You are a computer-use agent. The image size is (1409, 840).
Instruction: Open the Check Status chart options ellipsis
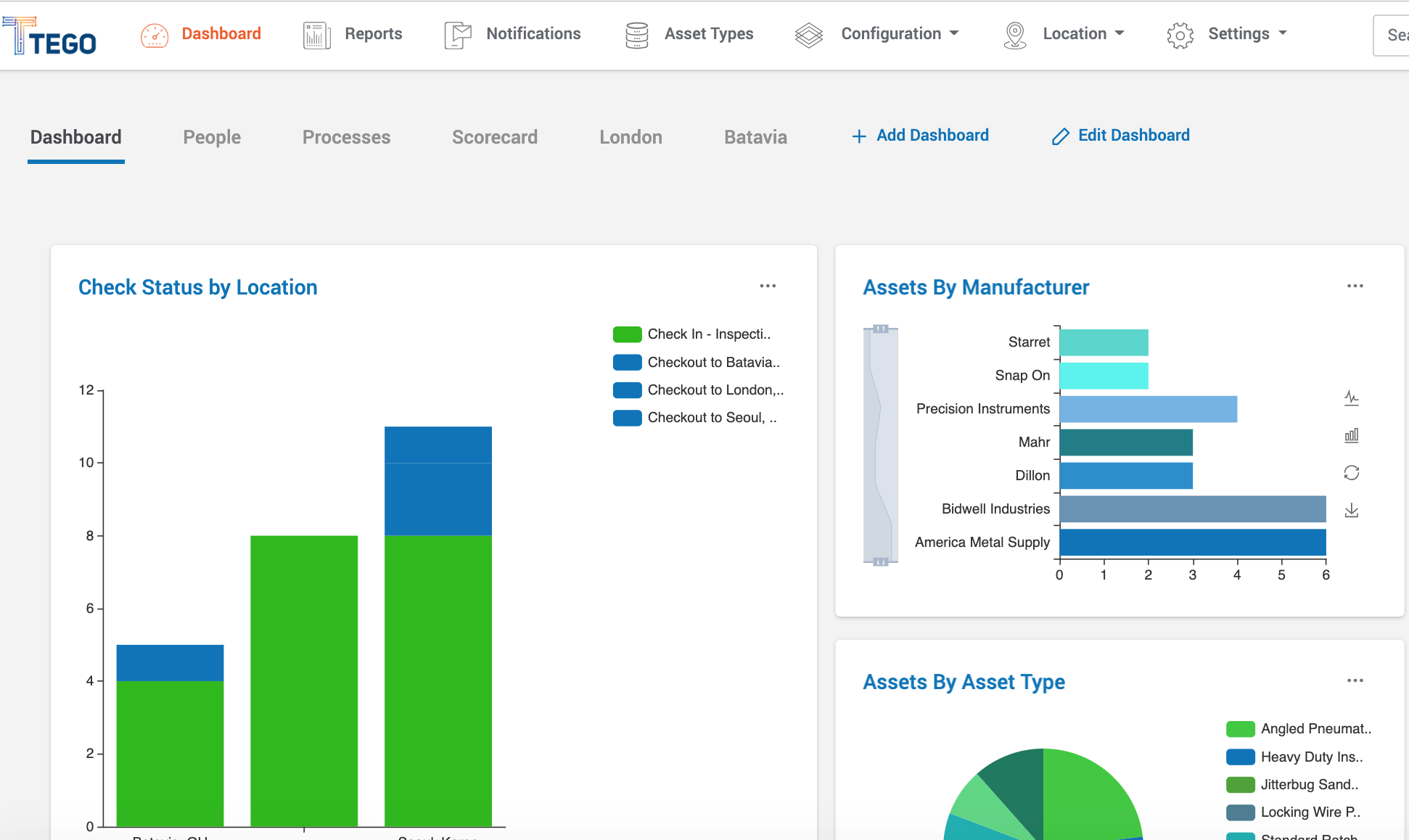tap(768, 286)
